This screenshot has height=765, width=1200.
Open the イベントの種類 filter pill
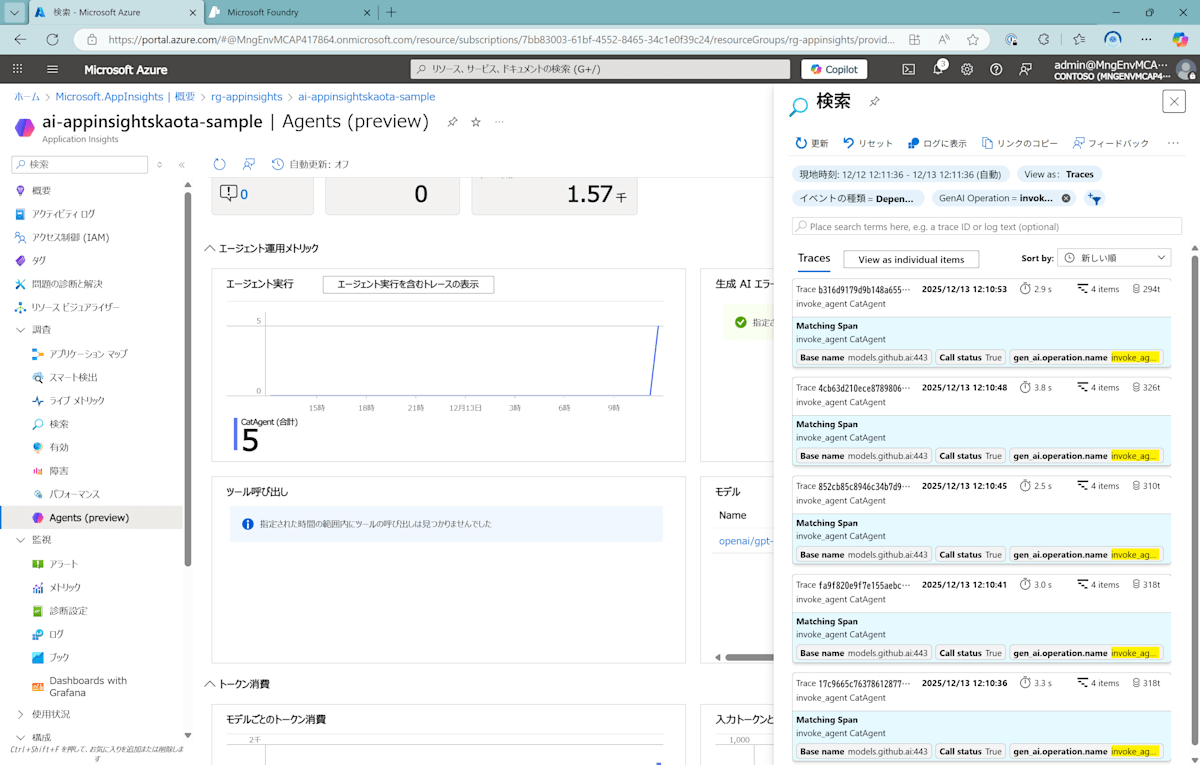pos(856,198)
